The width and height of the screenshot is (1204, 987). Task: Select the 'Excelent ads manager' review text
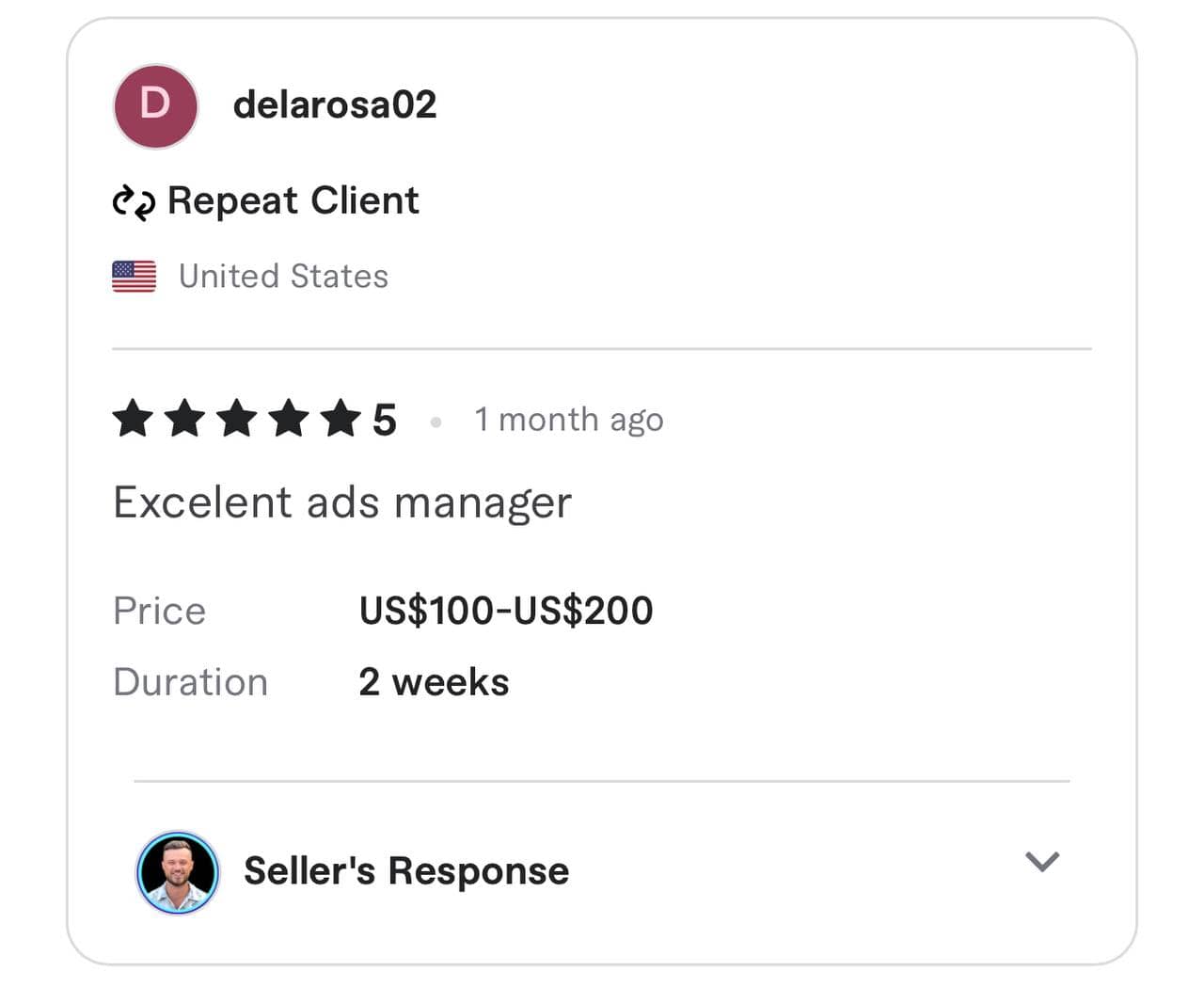click(342, 502)
